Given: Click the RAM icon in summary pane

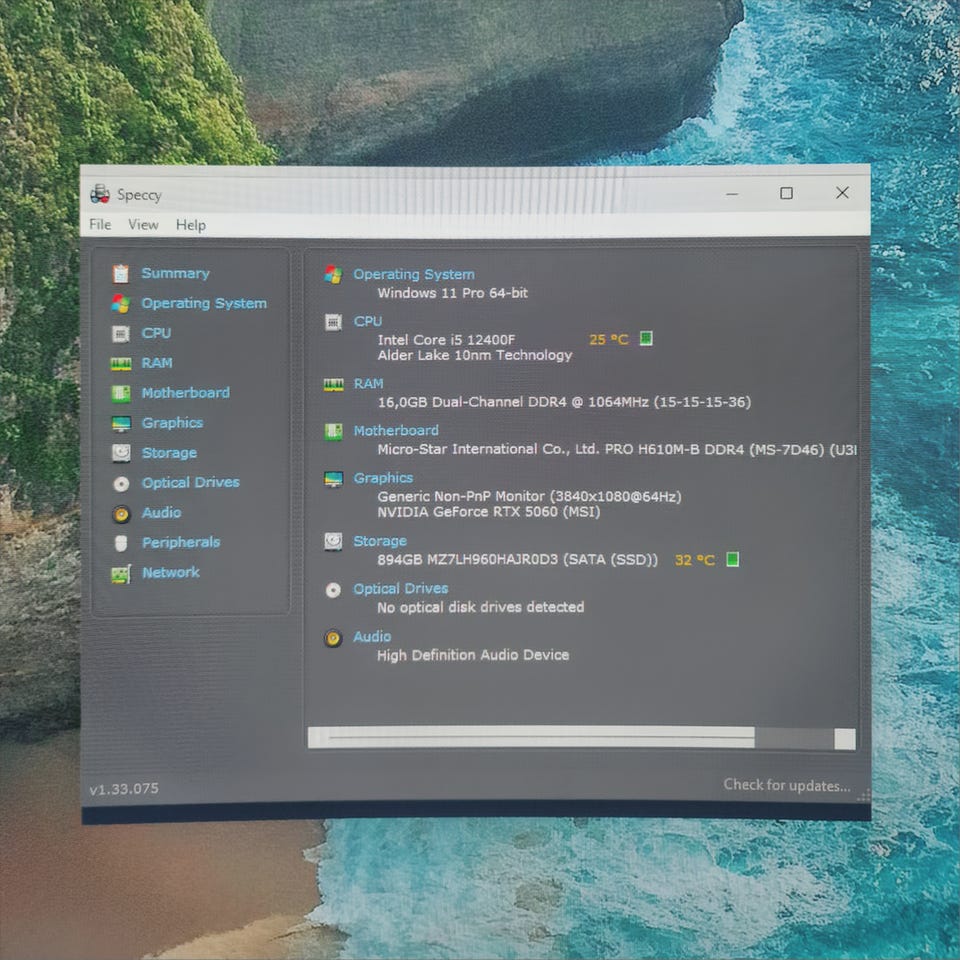Looking at the screenshot, I should click(334, 385).
